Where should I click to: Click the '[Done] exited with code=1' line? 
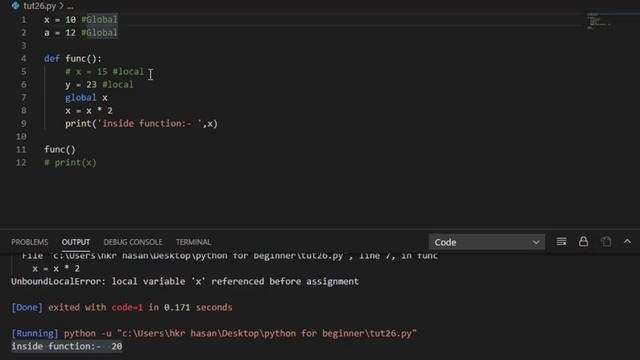[122, 307]
